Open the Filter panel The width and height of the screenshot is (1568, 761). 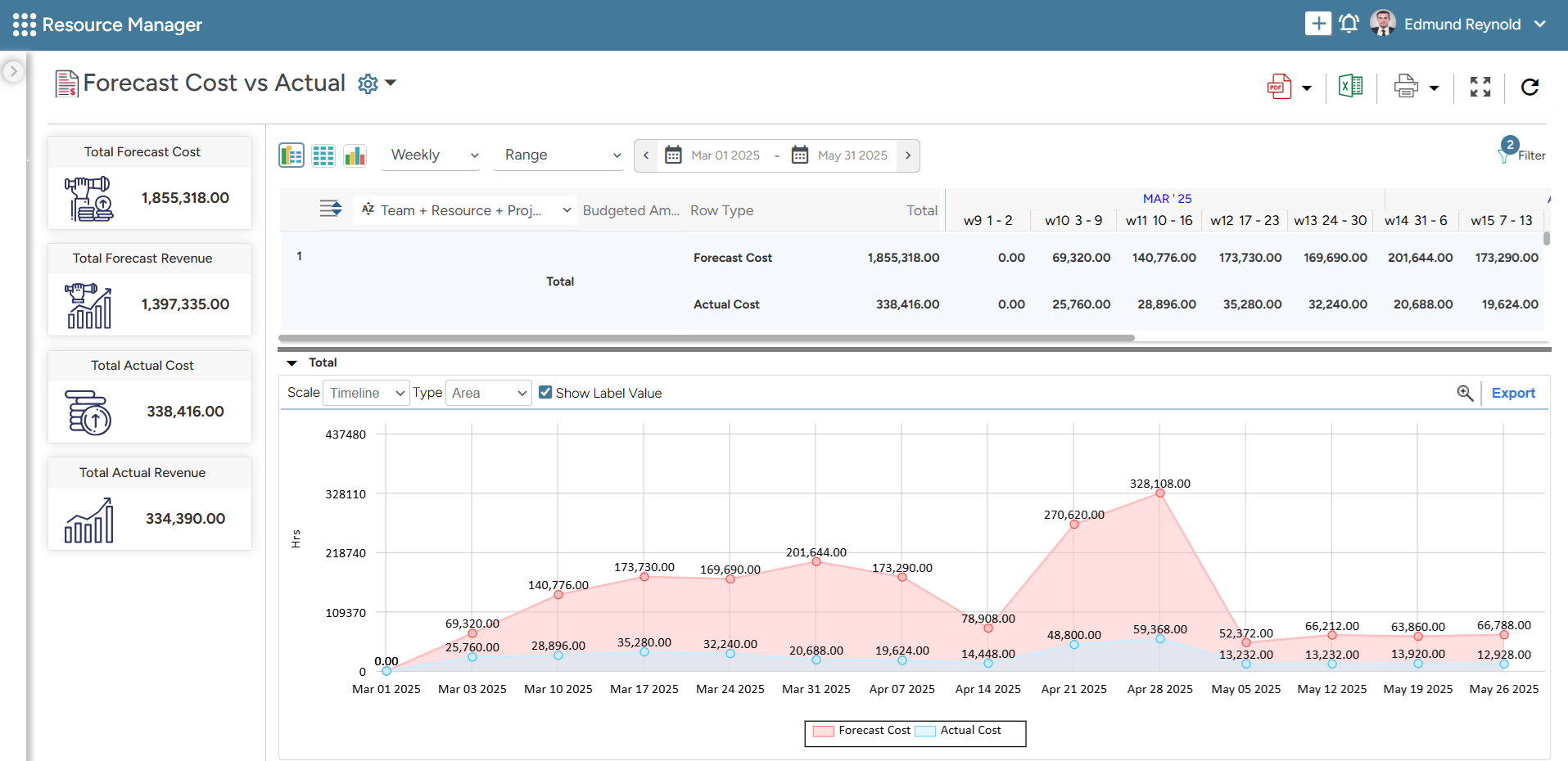click(1522, 151)
